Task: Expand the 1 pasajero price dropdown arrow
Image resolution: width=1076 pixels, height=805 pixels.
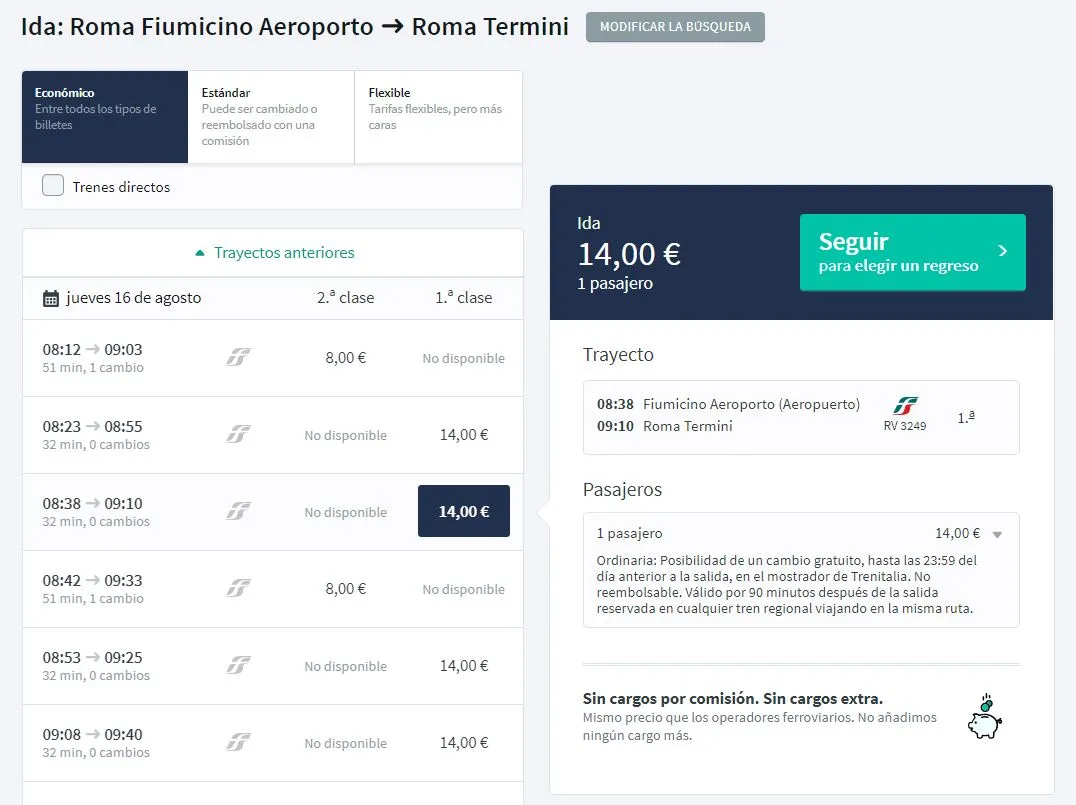Action: pos(996,535)
